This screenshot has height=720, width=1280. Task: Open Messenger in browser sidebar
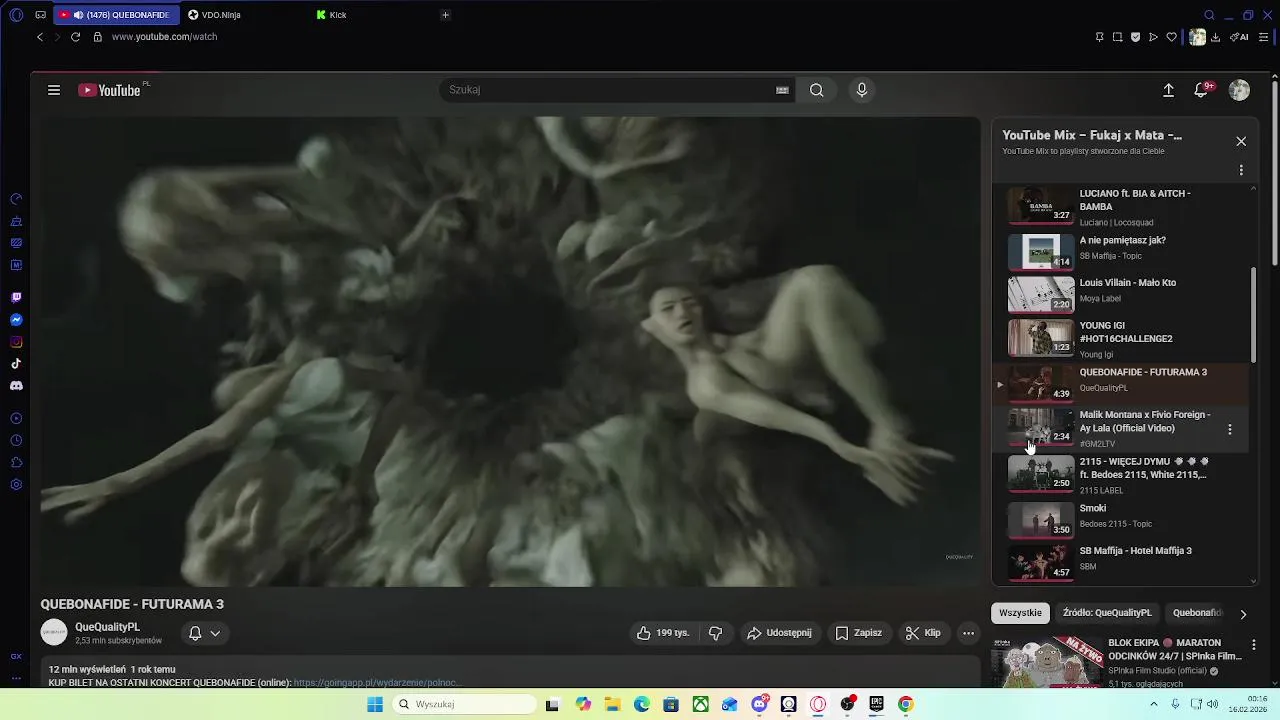tap(16, 320)
